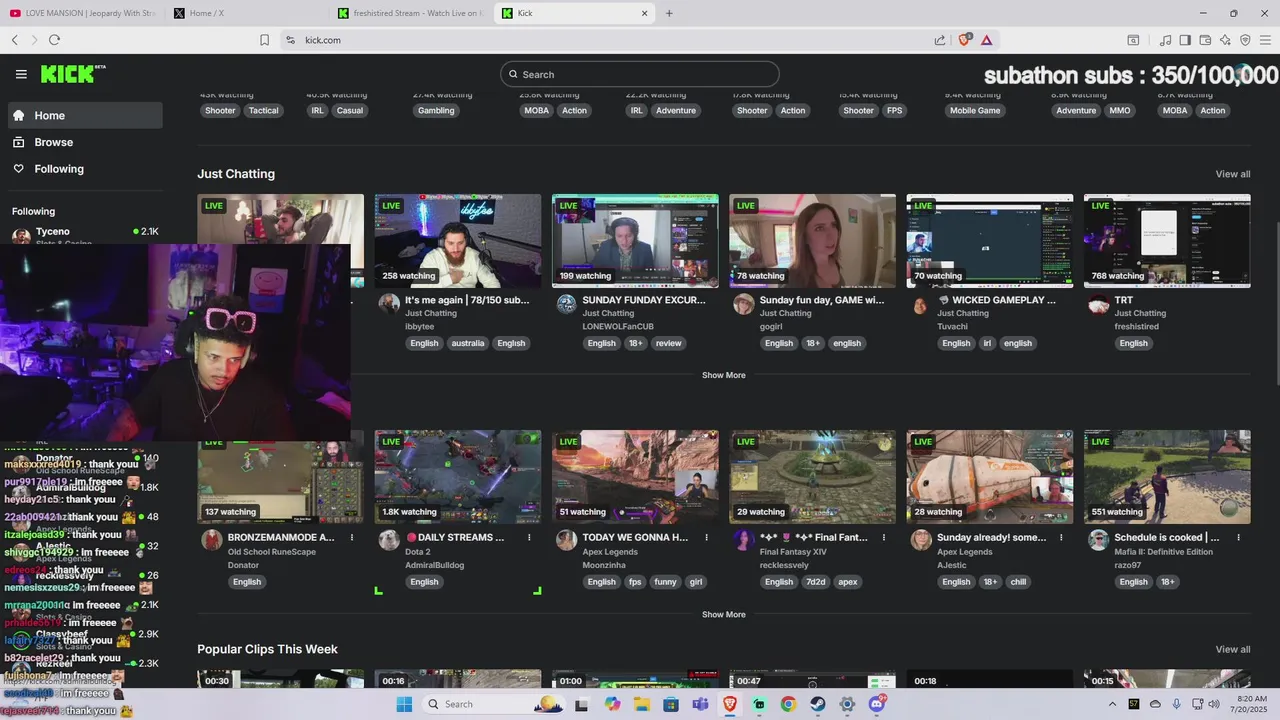Open Windows Start menu
Viewport: 1280px width, 720px height.
404,704
